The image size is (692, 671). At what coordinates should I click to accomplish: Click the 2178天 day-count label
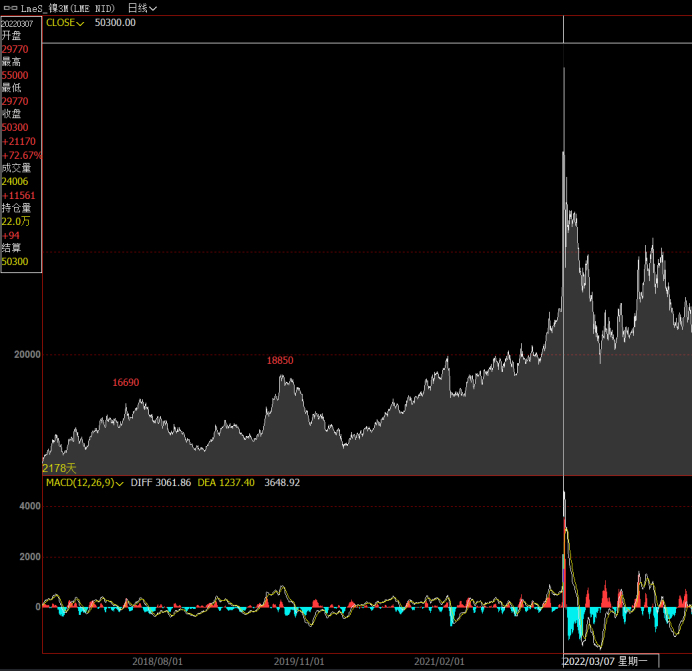click(59, 468)
